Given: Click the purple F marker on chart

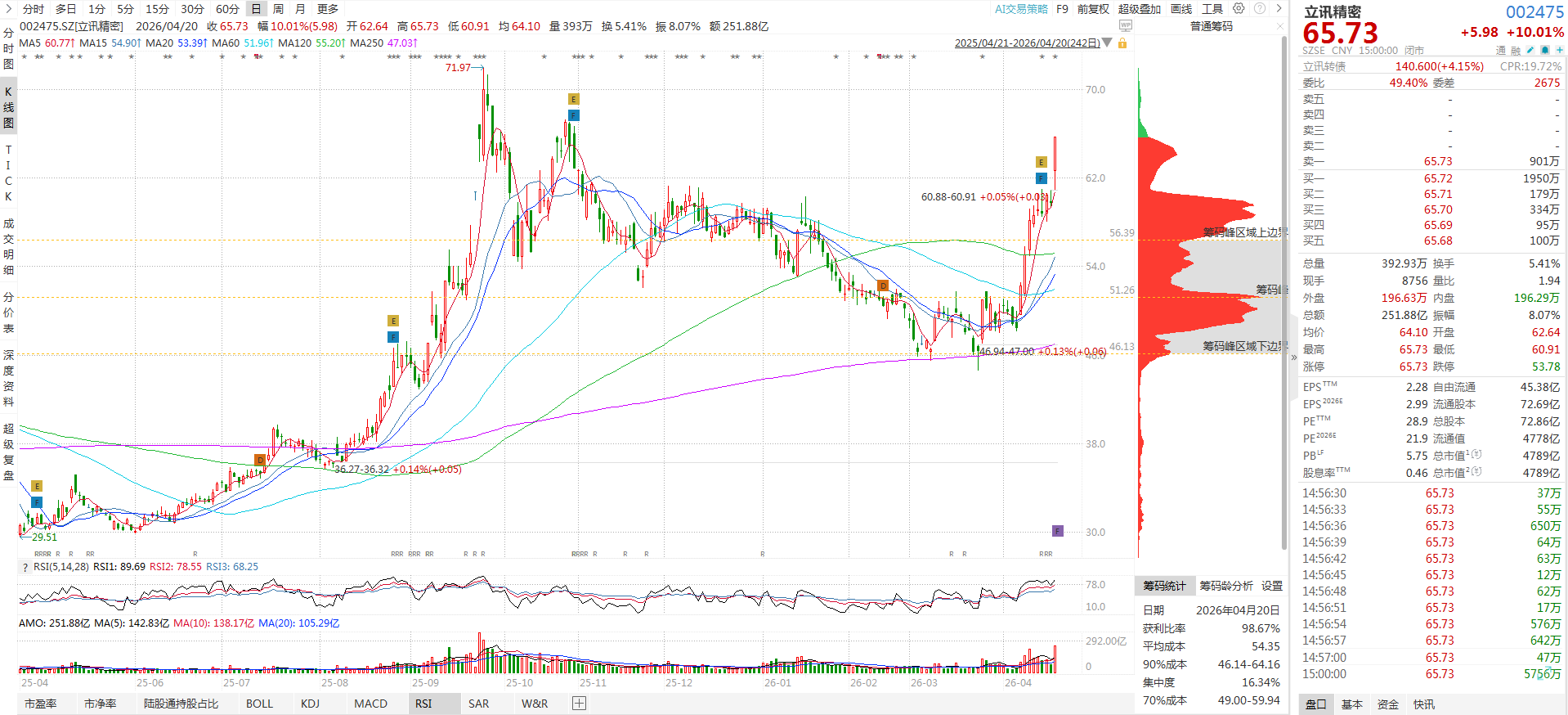Looking at the screenshot, I should (1057, 531).
